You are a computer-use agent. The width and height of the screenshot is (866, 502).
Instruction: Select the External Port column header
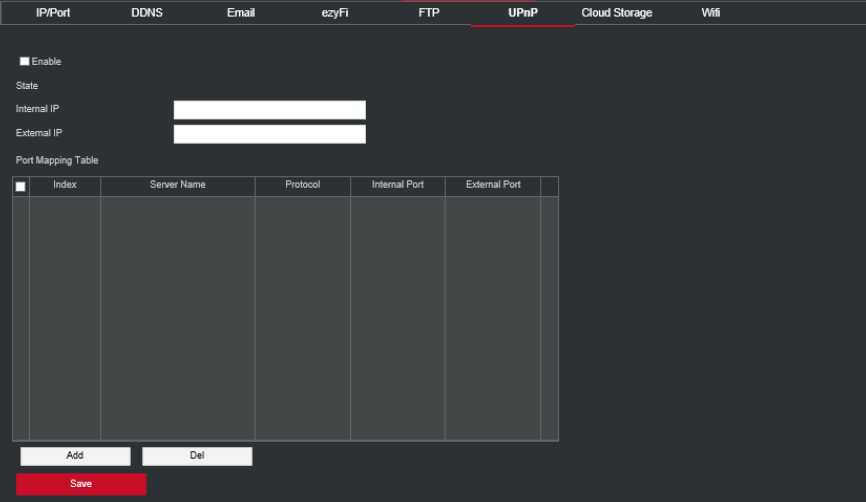[493, 186]
